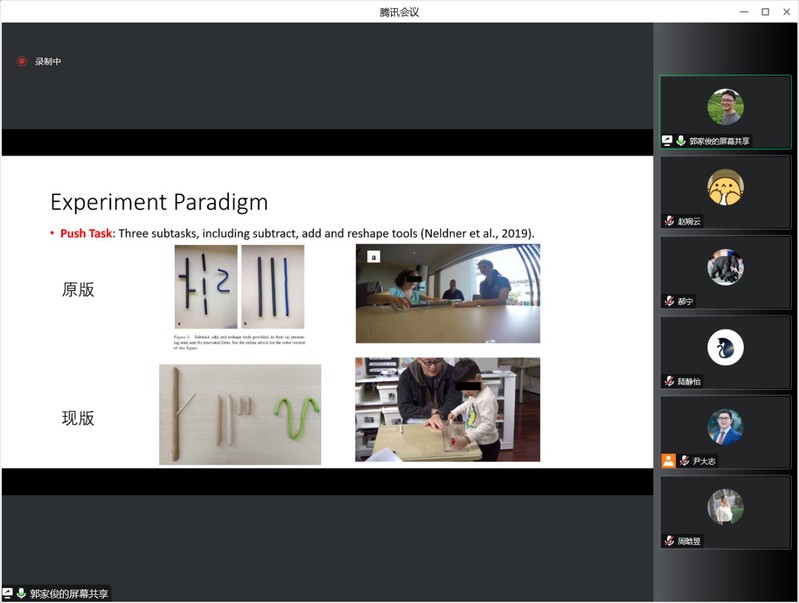This screenshot has height=603, width=799.
Task: Select 郭家俊's avatar in the participant list
Action: pos(725,107)
